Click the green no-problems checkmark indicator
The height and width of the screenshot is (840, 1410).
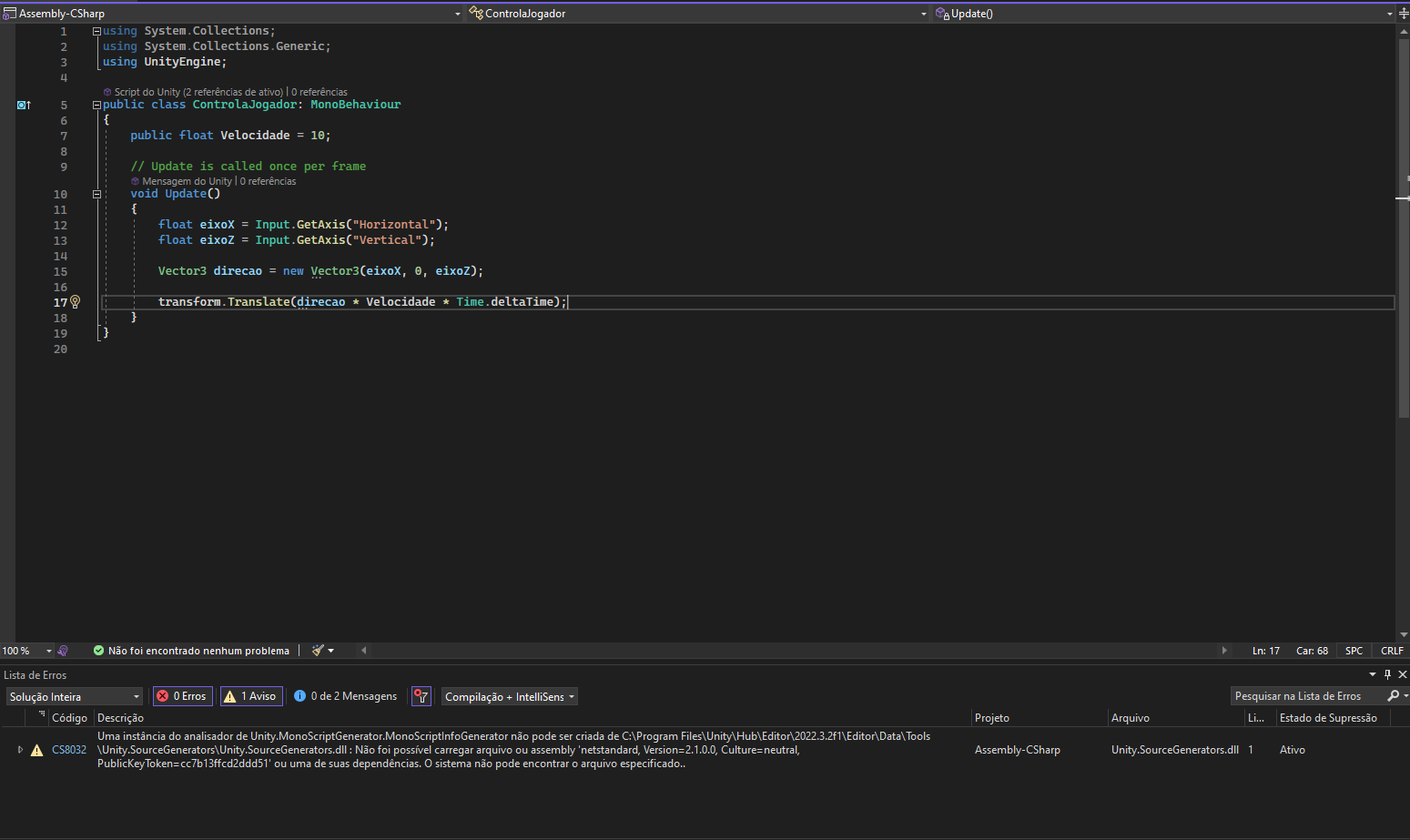(98, 651)
